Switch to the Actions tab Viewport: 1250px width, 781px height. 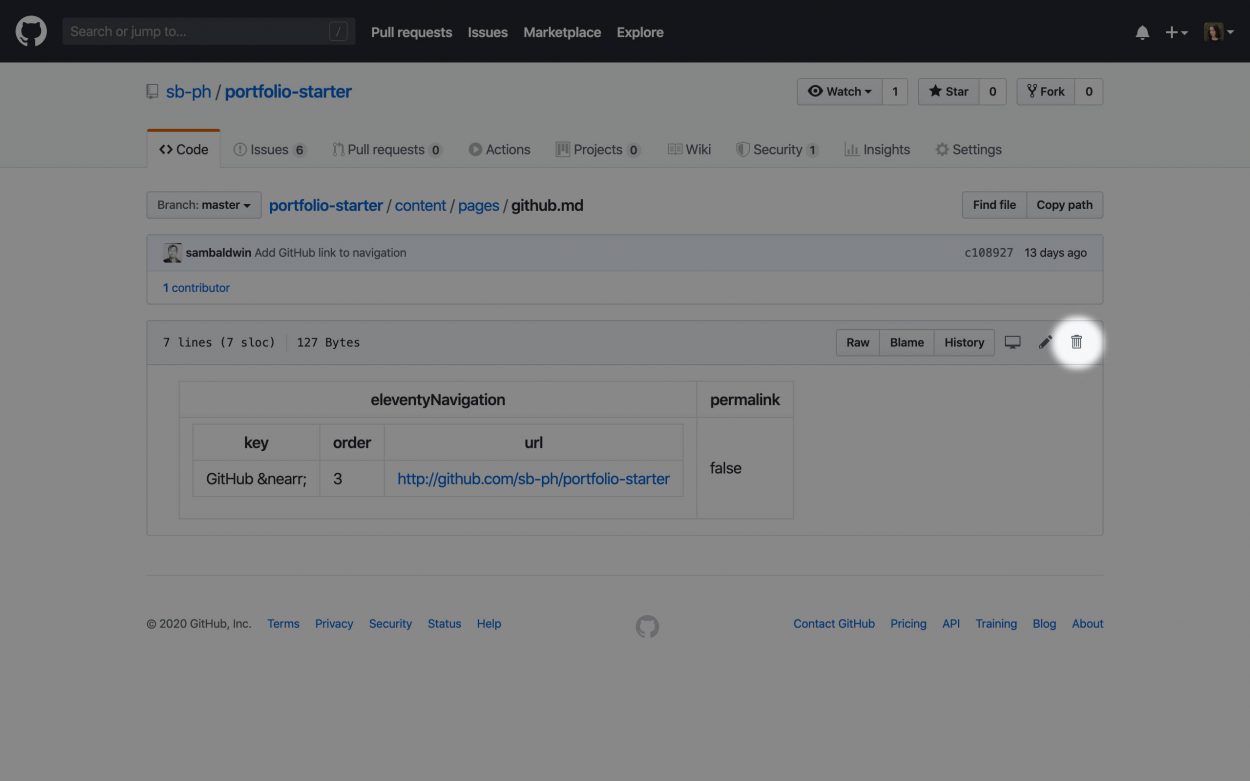click(x=500, y=149)
